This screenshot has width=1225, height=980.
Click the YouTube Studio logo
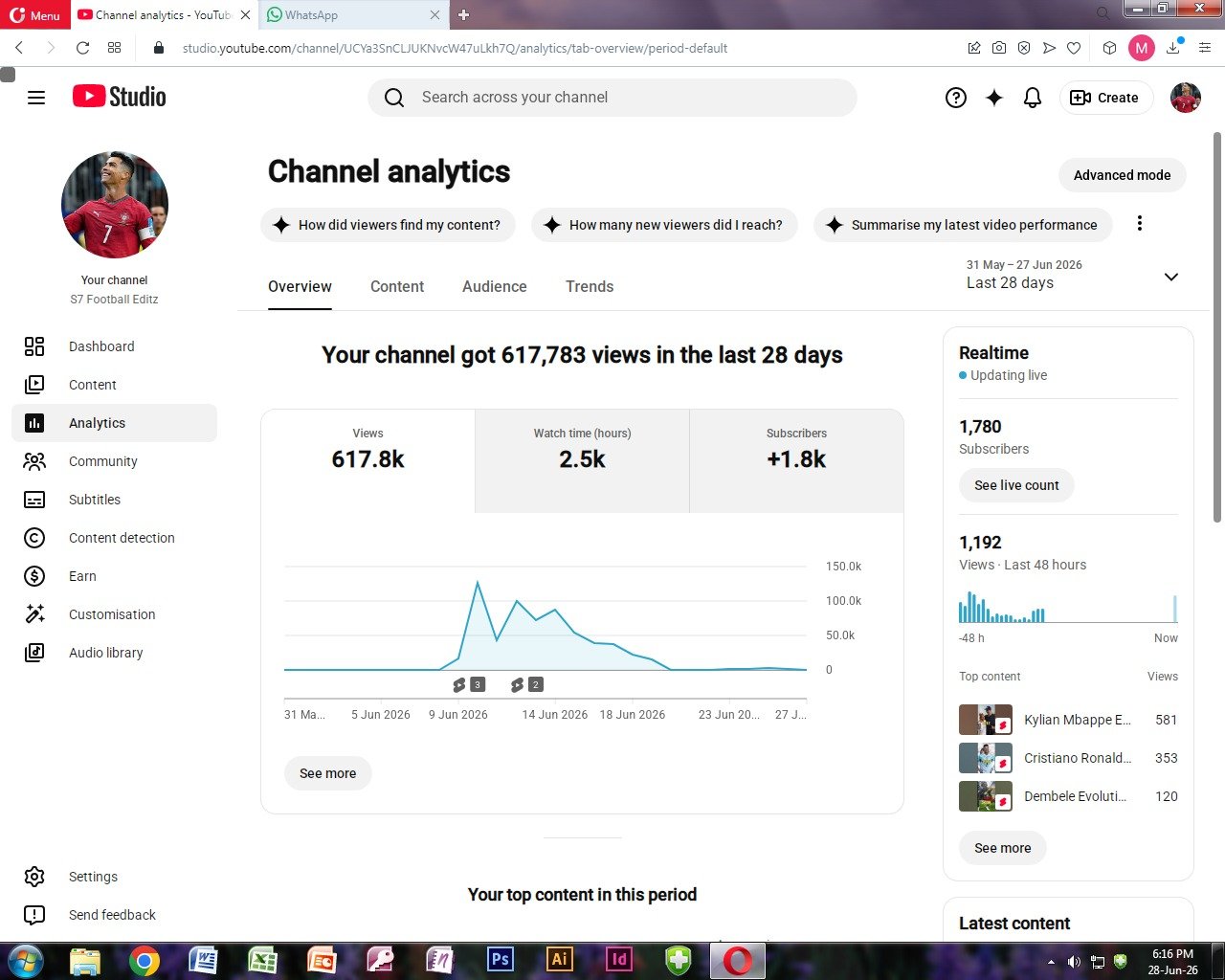coord(120,97)
